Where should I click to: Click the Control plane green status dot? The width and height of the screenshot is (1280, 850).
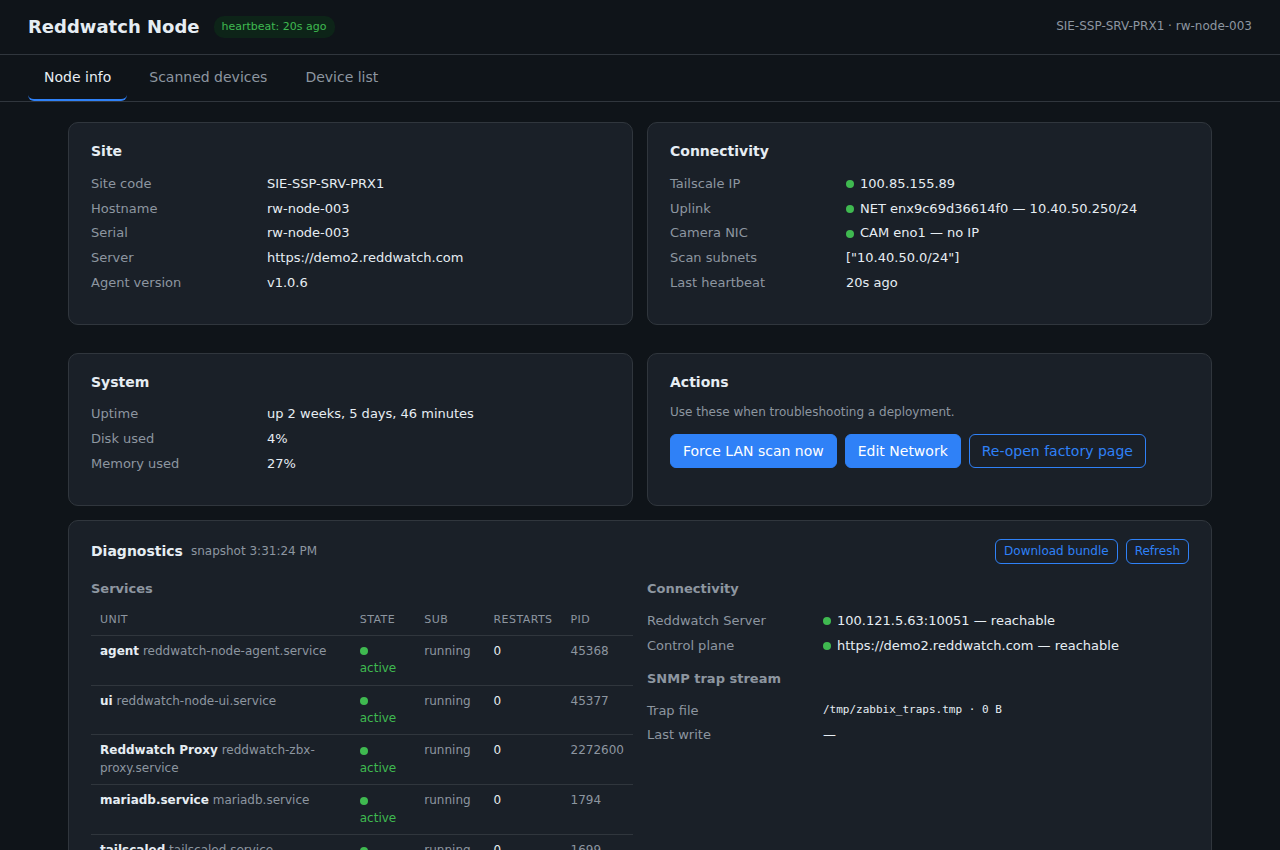827,646
